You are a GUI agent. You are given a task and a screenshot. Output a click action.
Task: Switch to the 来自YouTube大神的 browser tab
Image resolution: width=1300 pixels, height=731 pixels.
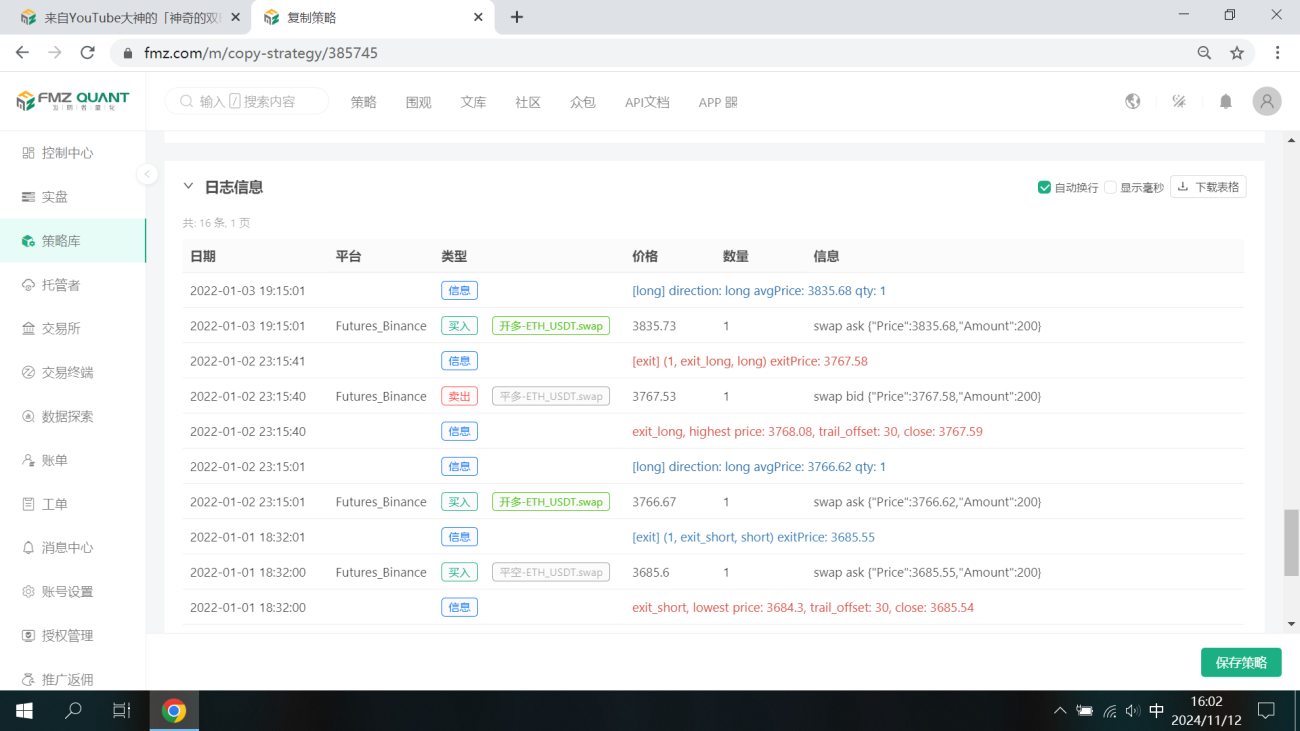pyautogui.click(x=127, y=17)
